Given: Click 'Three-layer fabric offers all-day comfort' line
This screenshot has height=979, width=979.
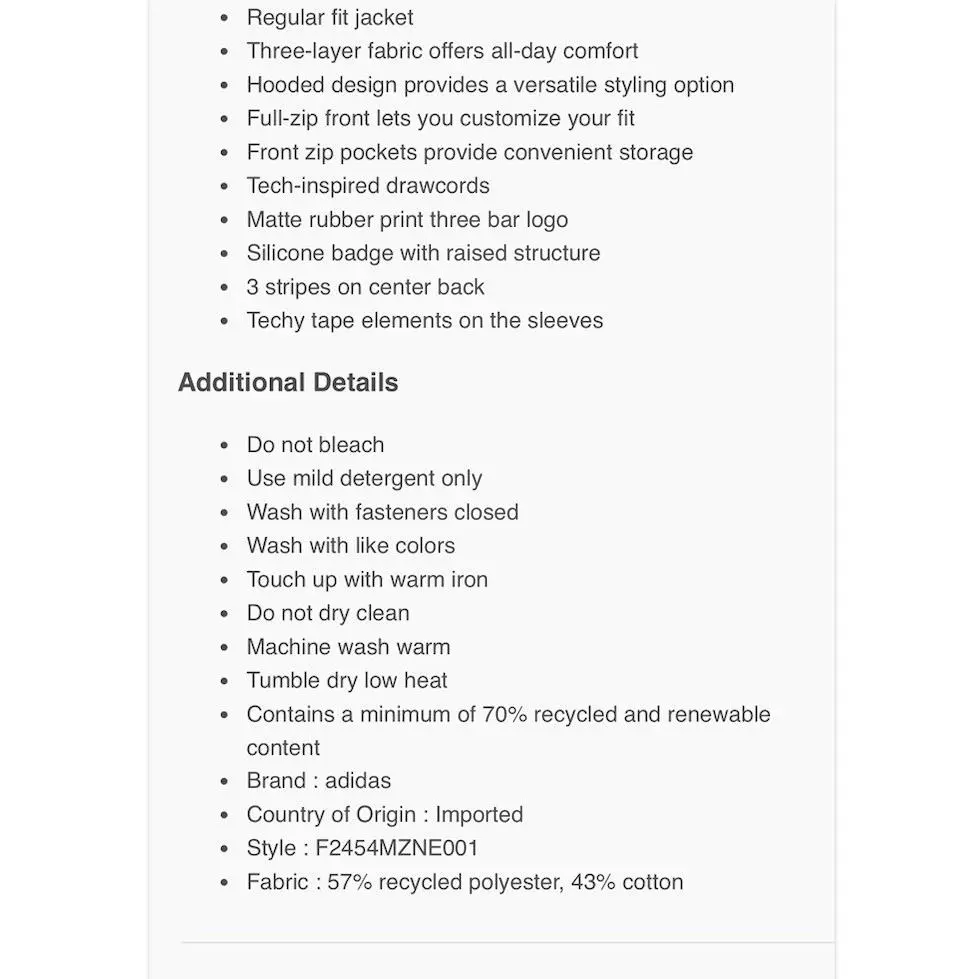Looking at the screenshot, I should 442,51.
